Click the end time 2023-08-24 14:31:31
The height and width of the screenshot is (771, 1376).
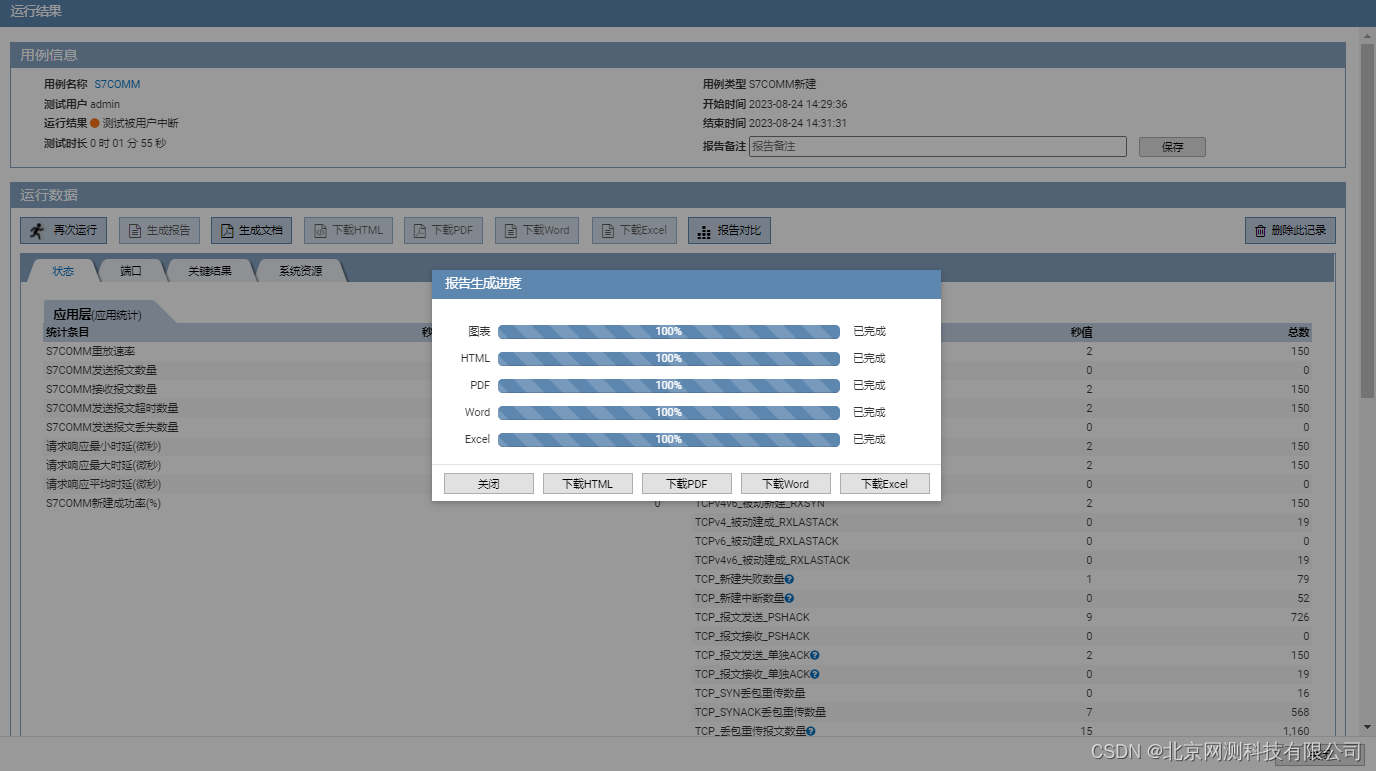pos(798,123)
